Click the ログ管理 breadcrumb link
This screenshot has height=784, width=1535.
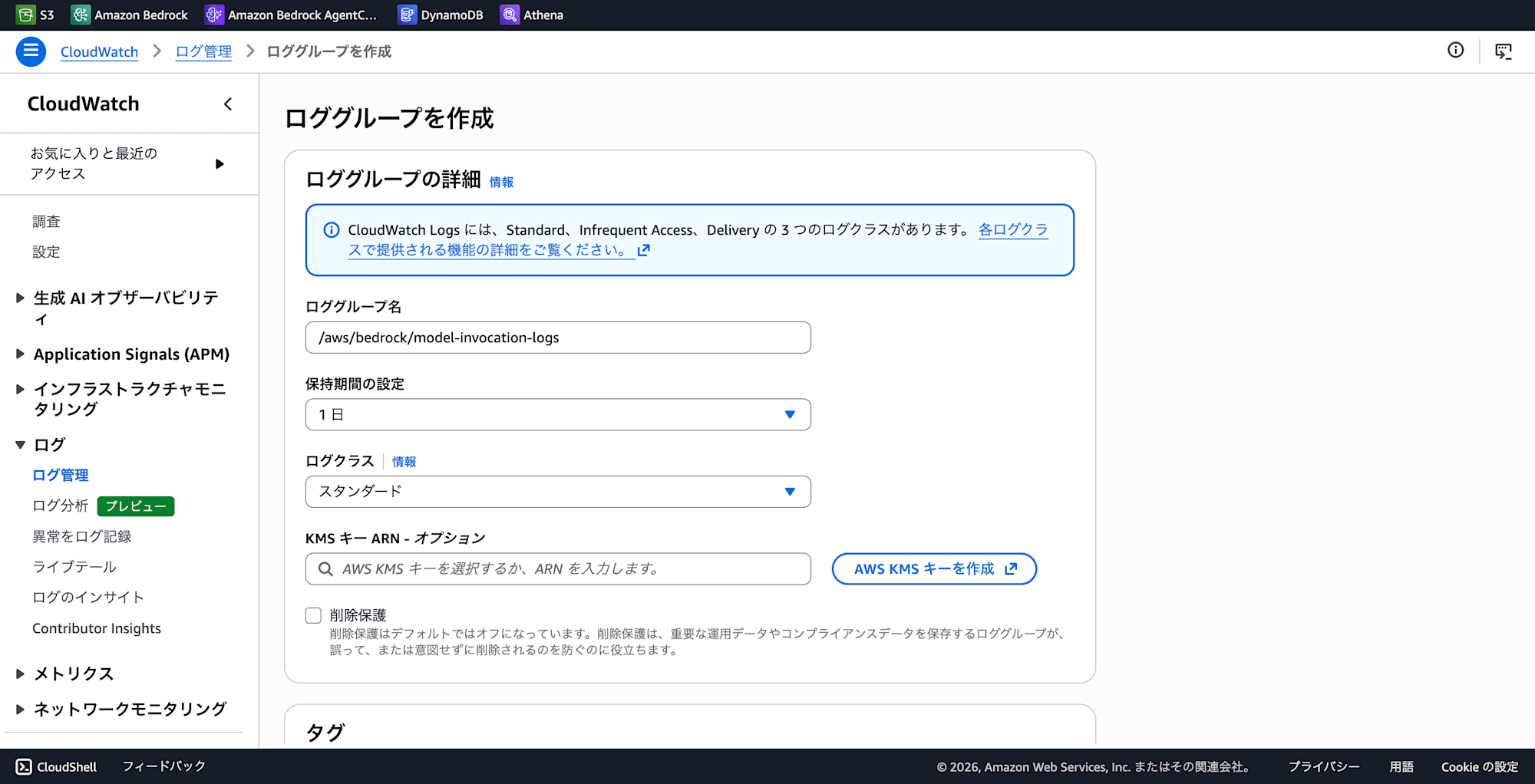(203, 51)
